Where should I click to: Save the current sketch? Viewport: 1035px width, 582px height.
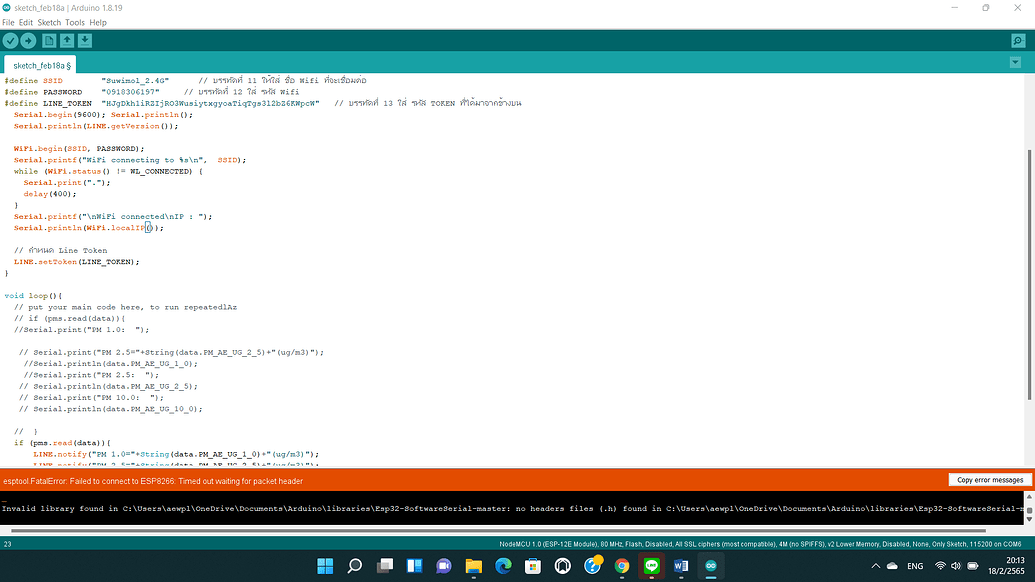[84, 41]
